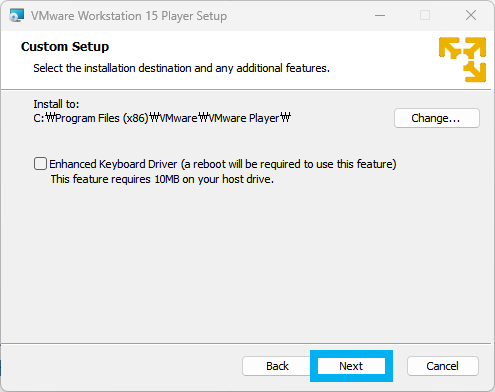Click the VMware installer icon in title bar

(x=17, y=15)
